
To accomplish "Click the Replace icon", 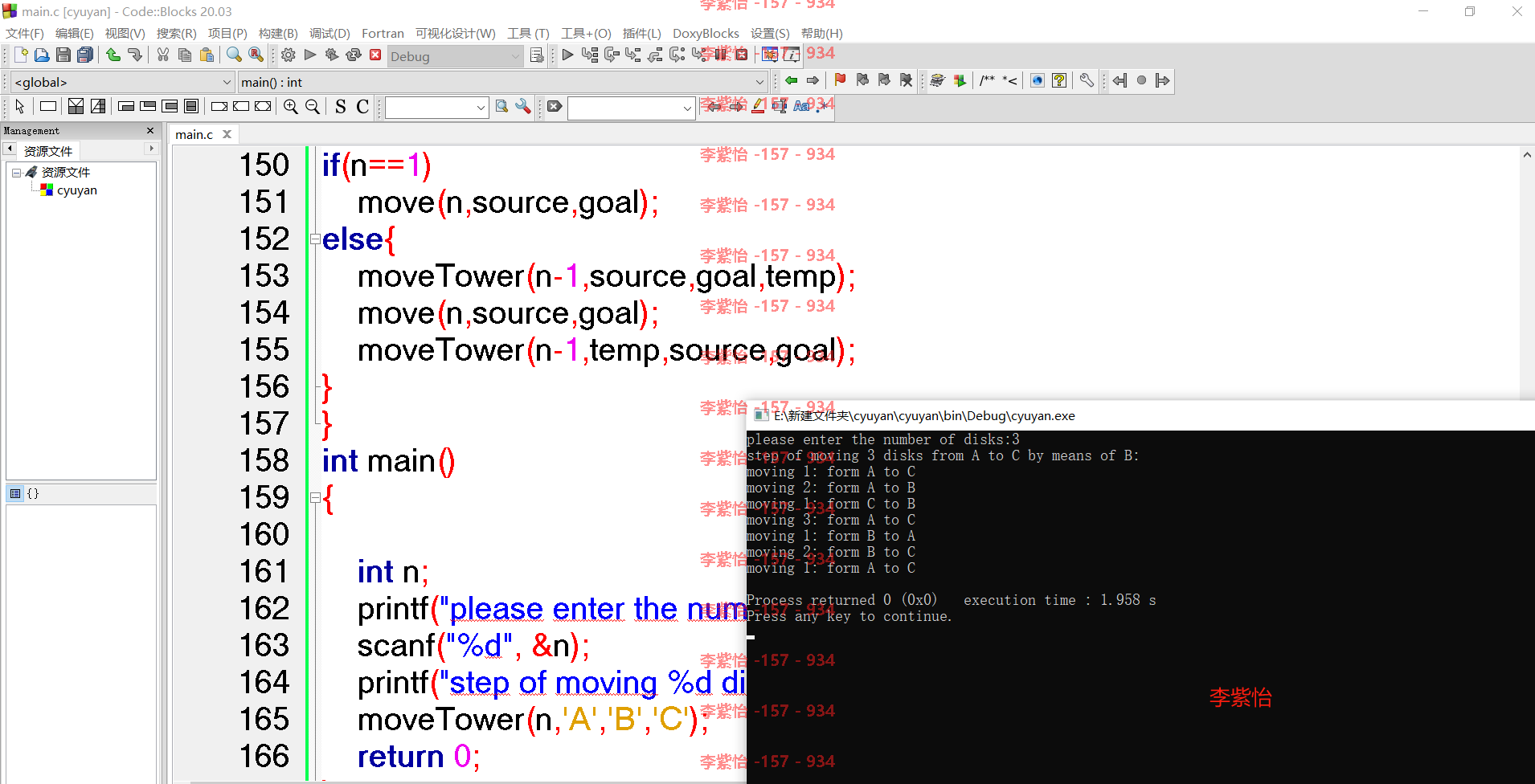I will coord(256,55).
